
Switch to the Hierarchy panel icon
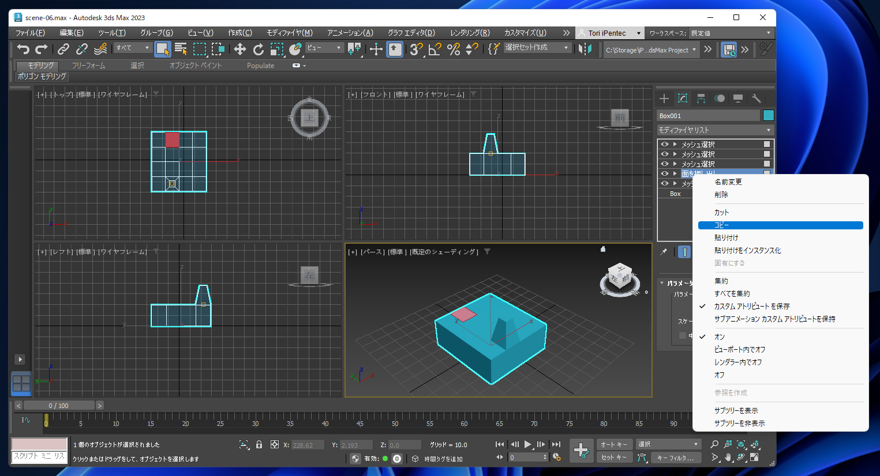point(701,99)
